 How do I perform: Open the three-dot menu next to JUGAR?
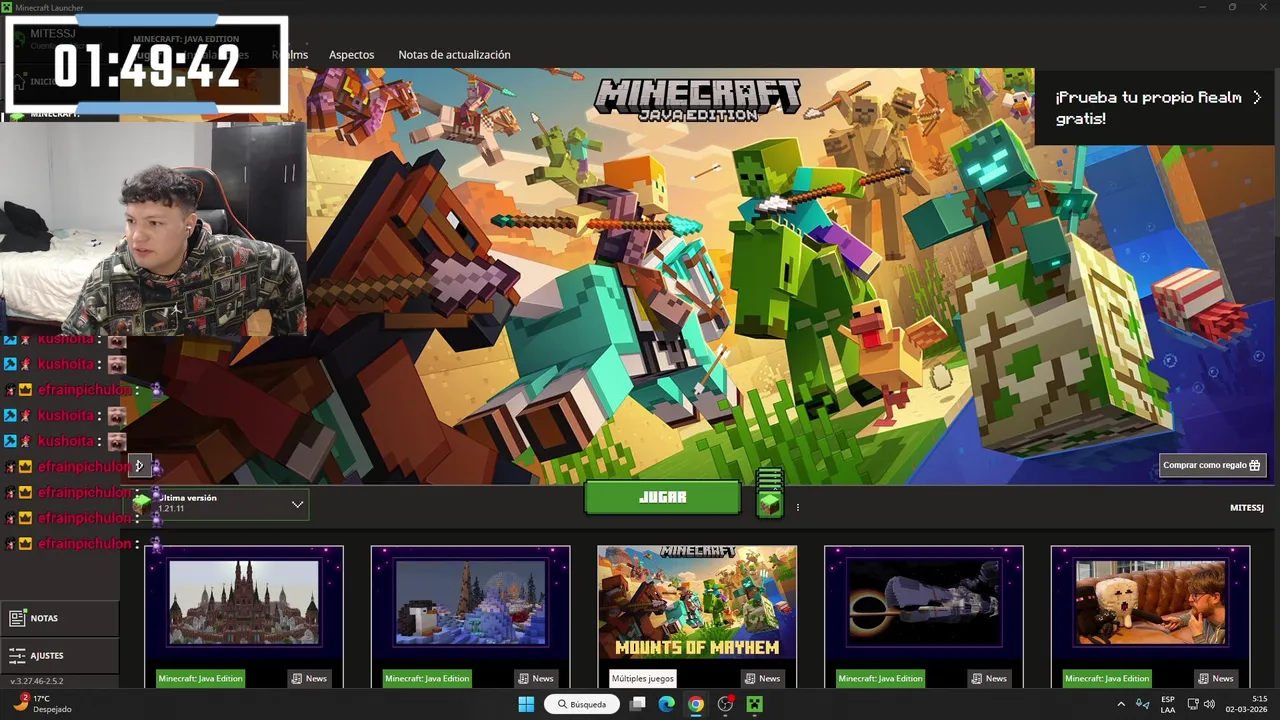pyautogui.click(x=797, y=507)
